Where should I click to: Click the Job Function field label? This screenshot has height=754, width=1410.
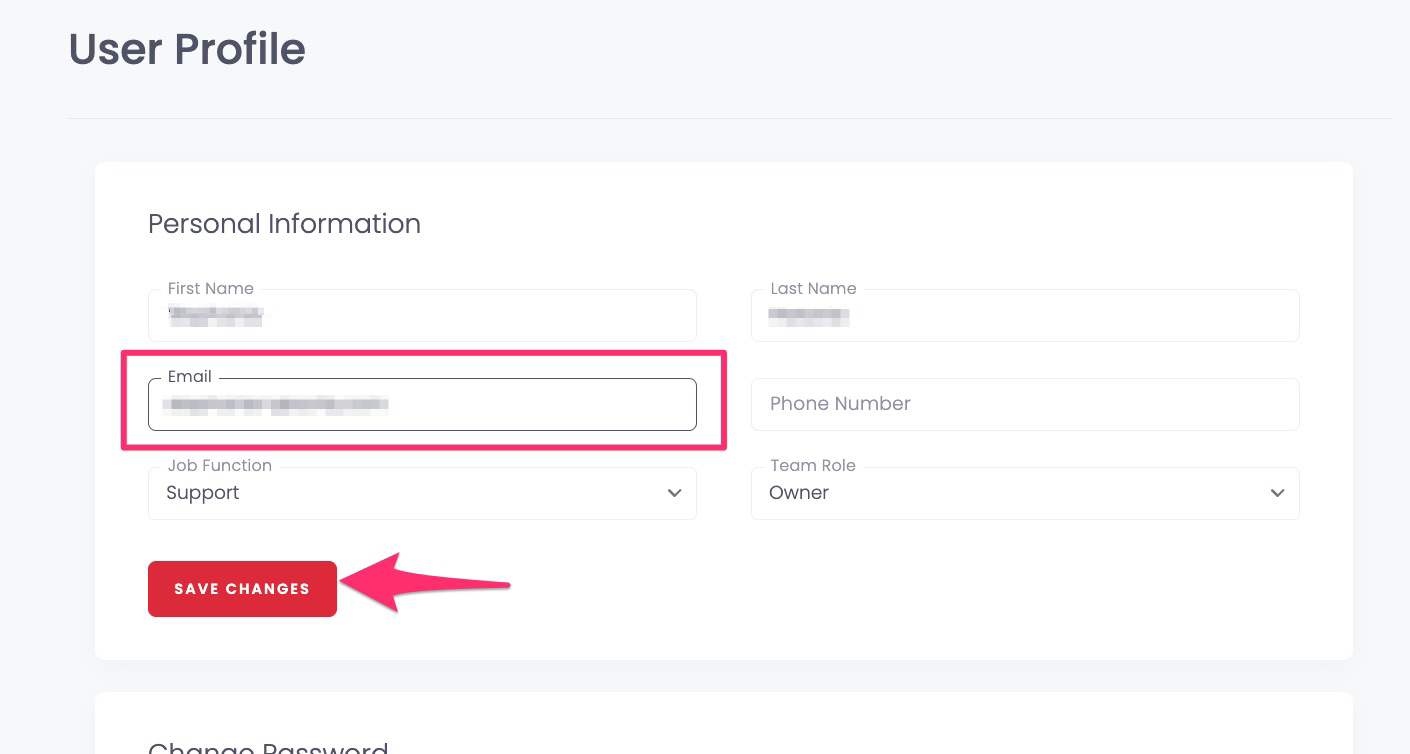tap(219, 465)
